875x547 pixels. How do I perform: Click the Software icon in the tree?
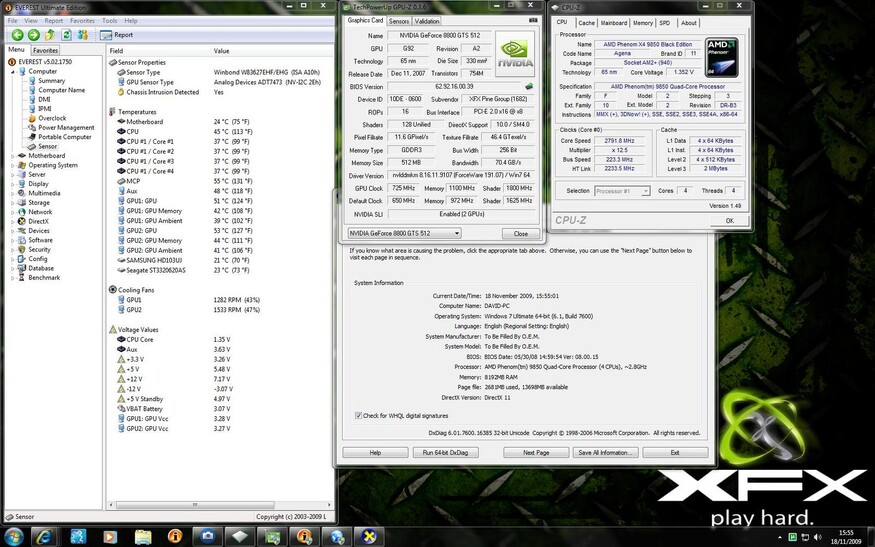coord(22,240)
